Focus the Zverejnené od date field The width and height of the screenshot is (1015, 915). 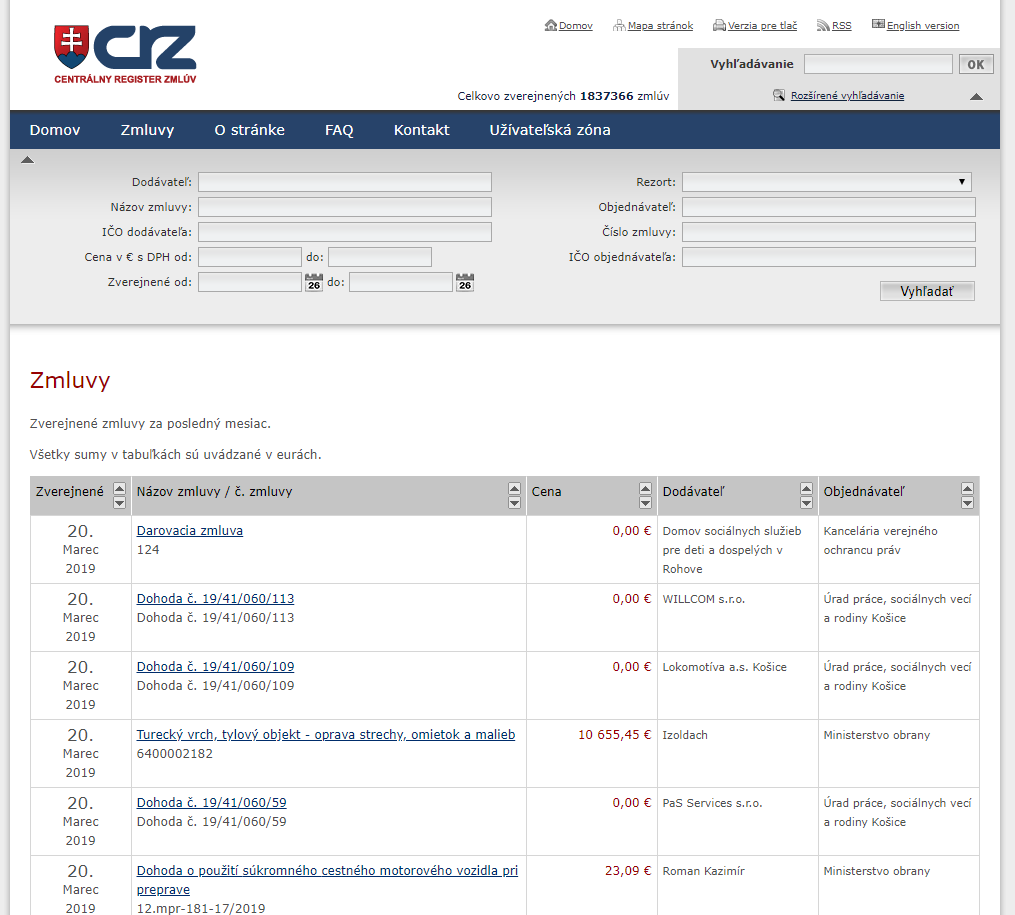click(250, 282)
